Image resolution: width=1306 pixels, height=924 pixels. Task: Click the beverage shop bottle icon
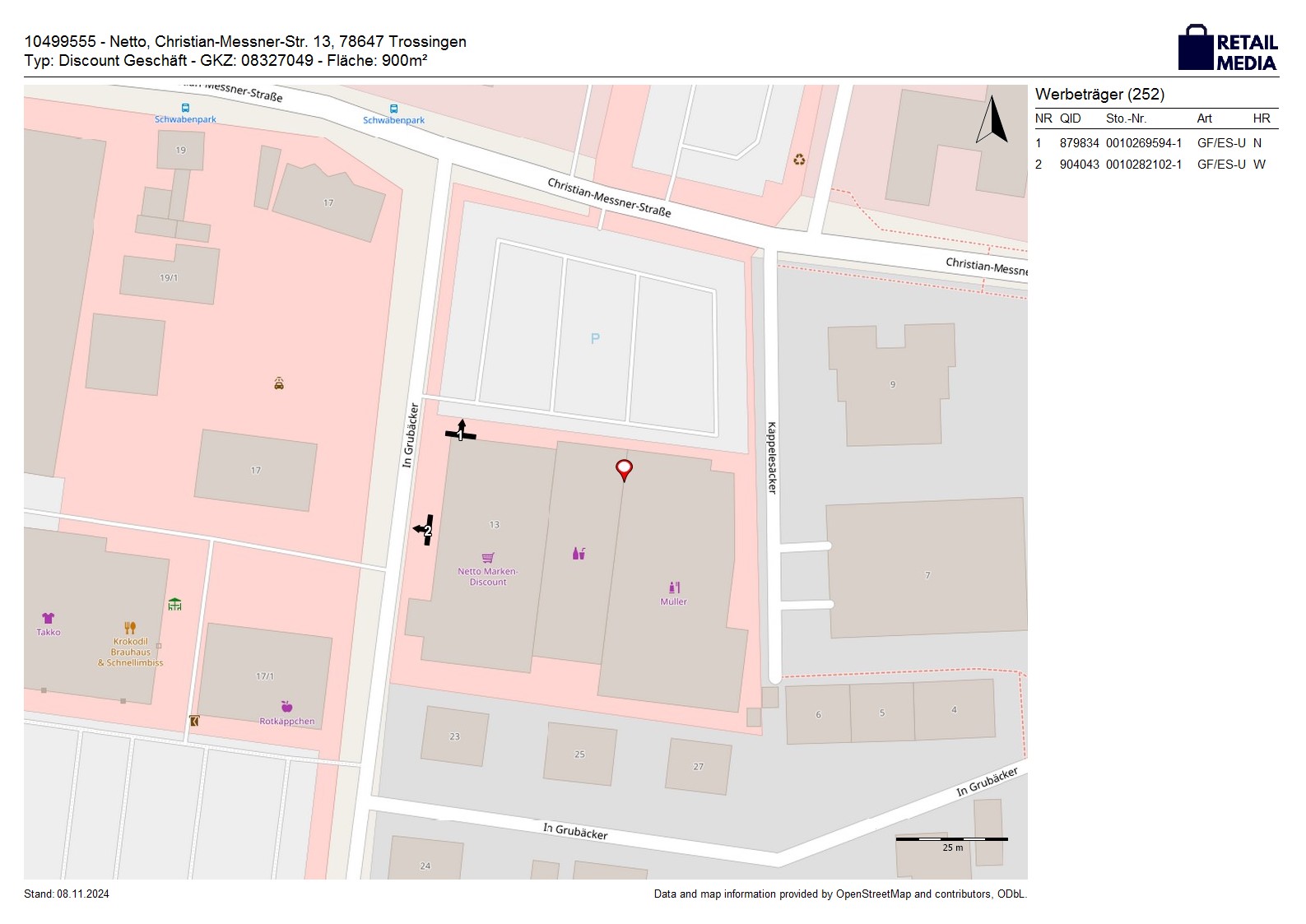pyautogui.click(x=579, y=554)
